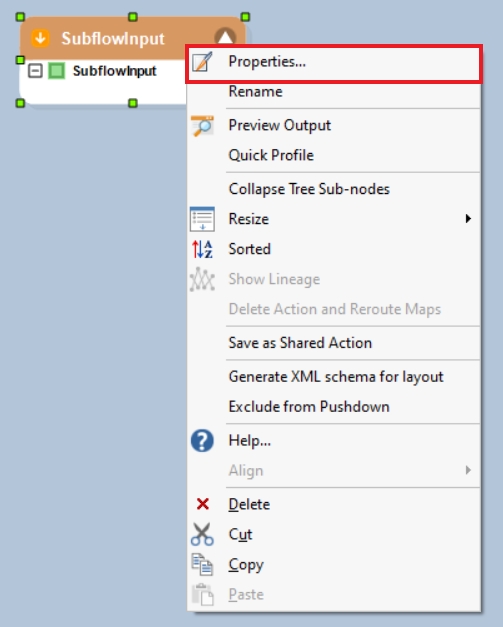Click the Copy pages icon
The height and width of the screenshot is (627, 503).
(x=202, y=564)
